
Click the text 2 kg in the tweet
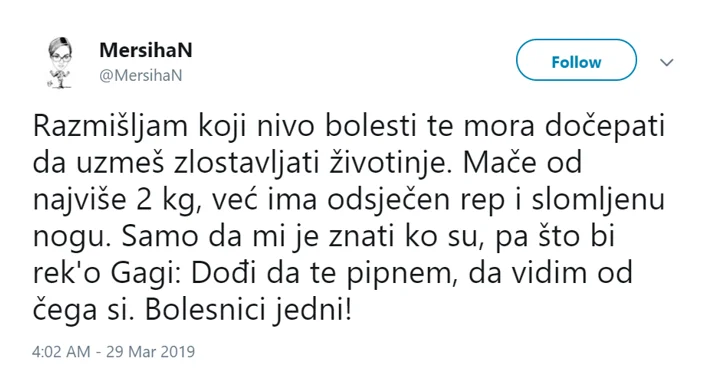click(x=168, y=201)
